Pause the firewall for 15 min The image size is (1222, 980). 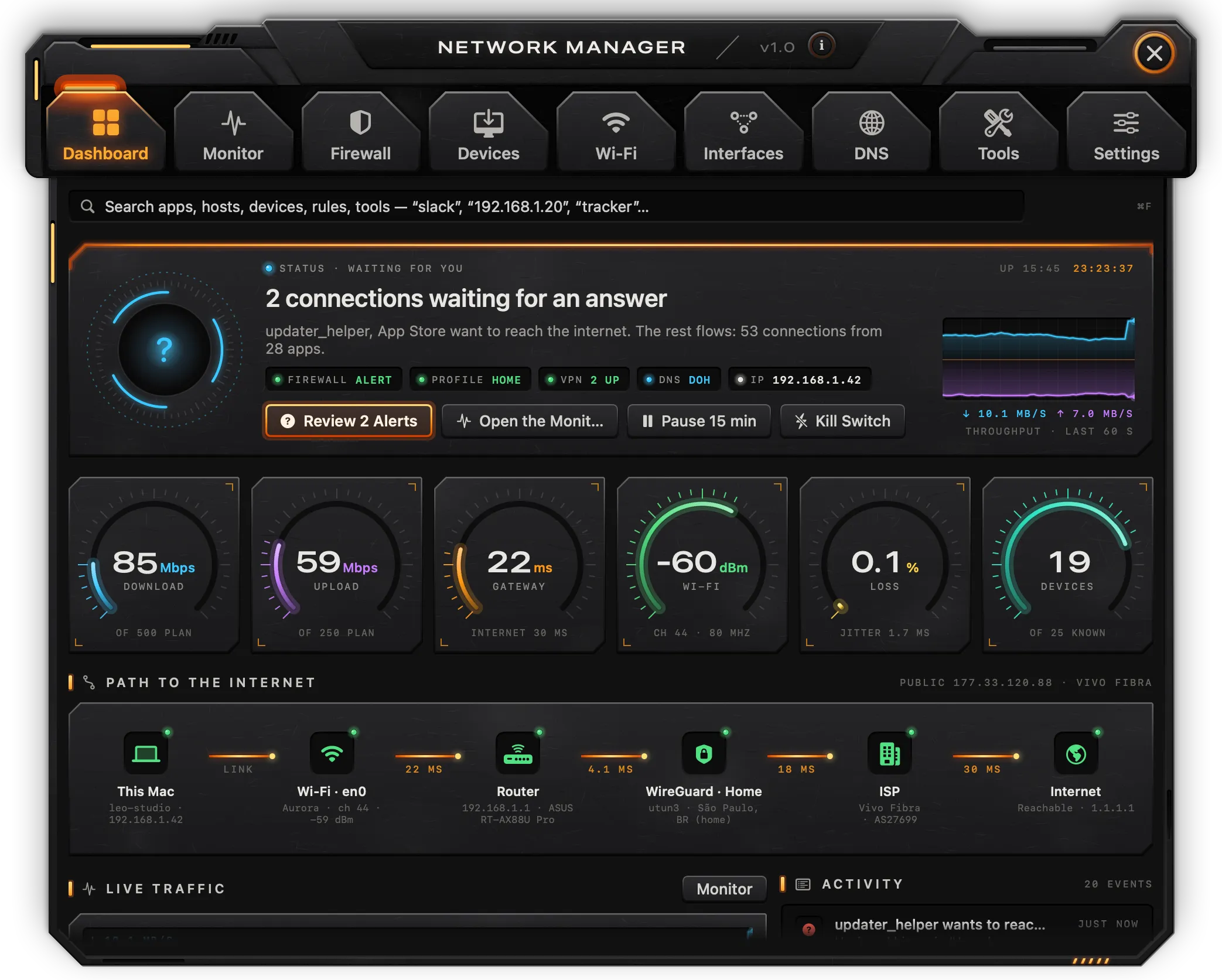(699, 421)
